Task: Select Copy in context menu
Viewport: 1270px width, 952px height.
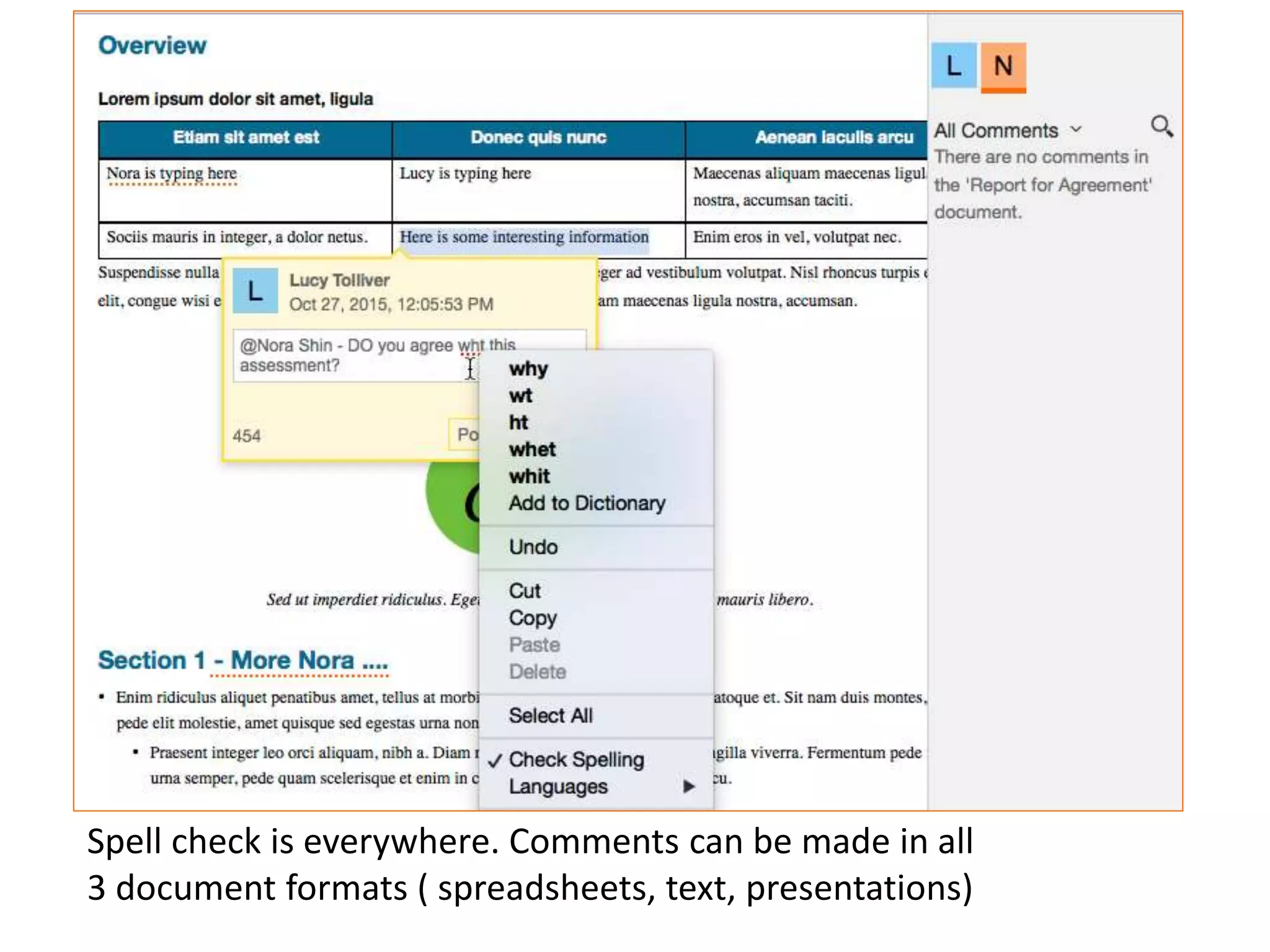Action: 533,618
